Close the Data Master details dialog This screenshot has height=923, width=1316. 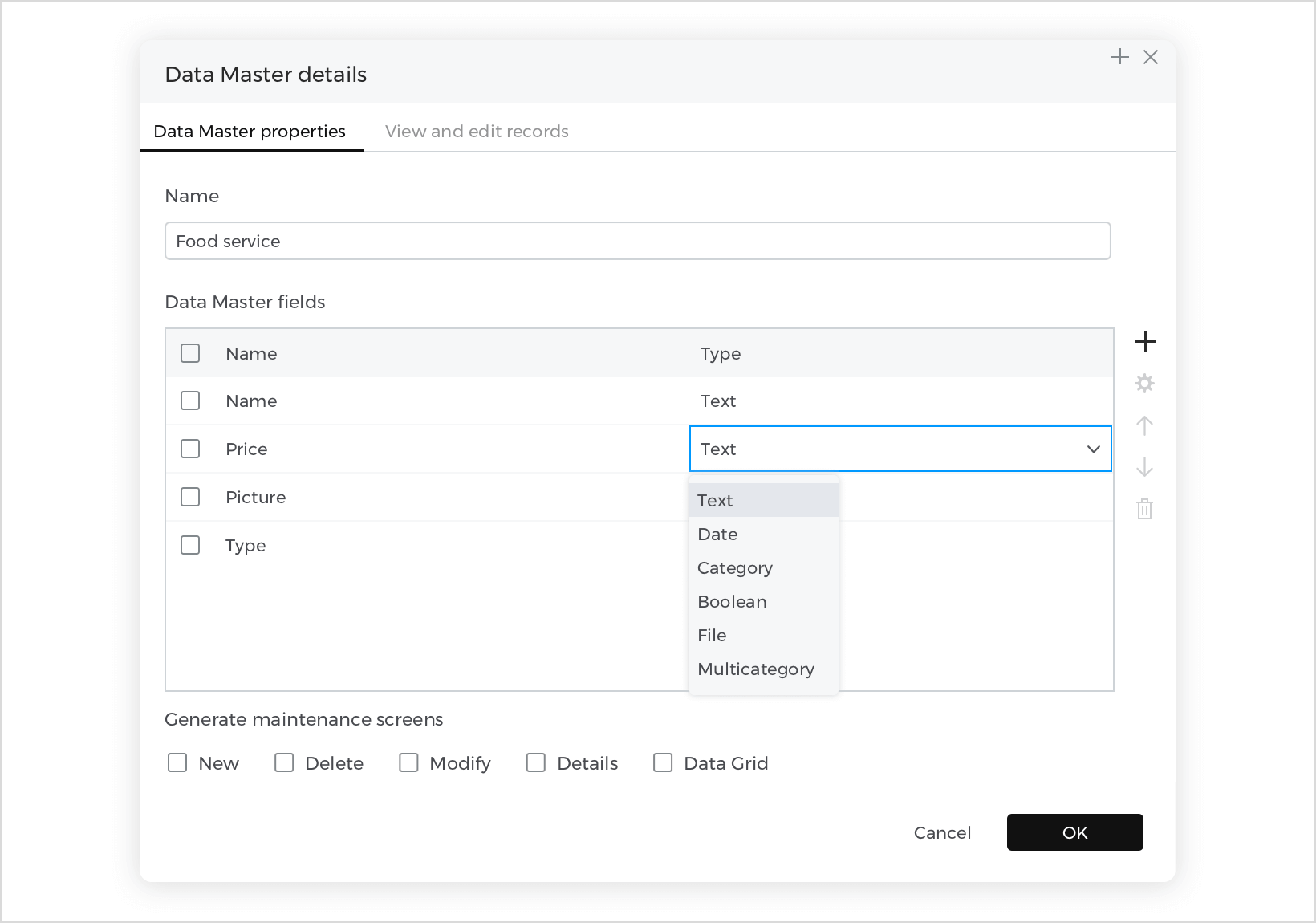point(1151,57)
